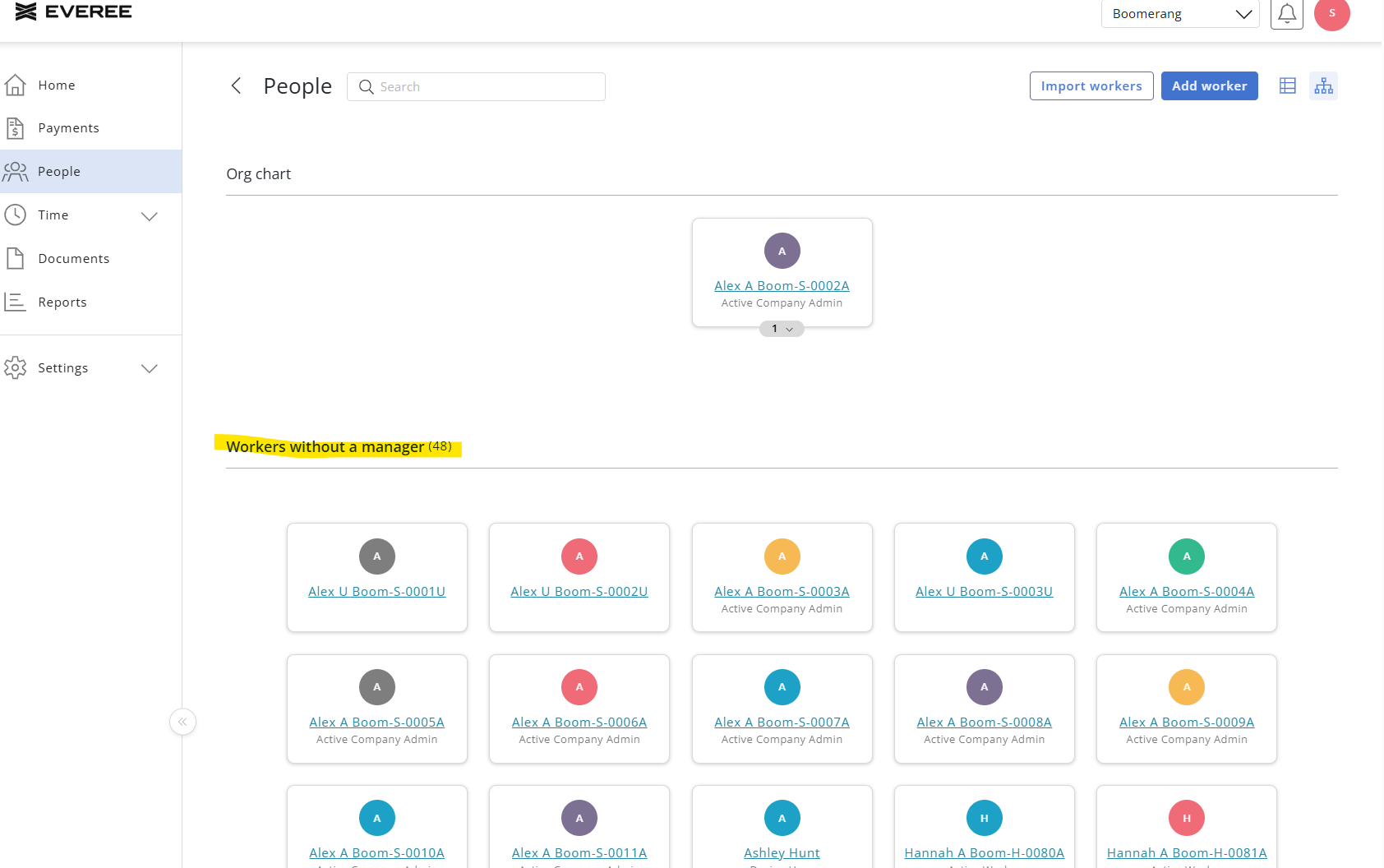Collapse the sidebar with double-chevron button
This screenshot has width=1384, height=868.
[182, 722]
